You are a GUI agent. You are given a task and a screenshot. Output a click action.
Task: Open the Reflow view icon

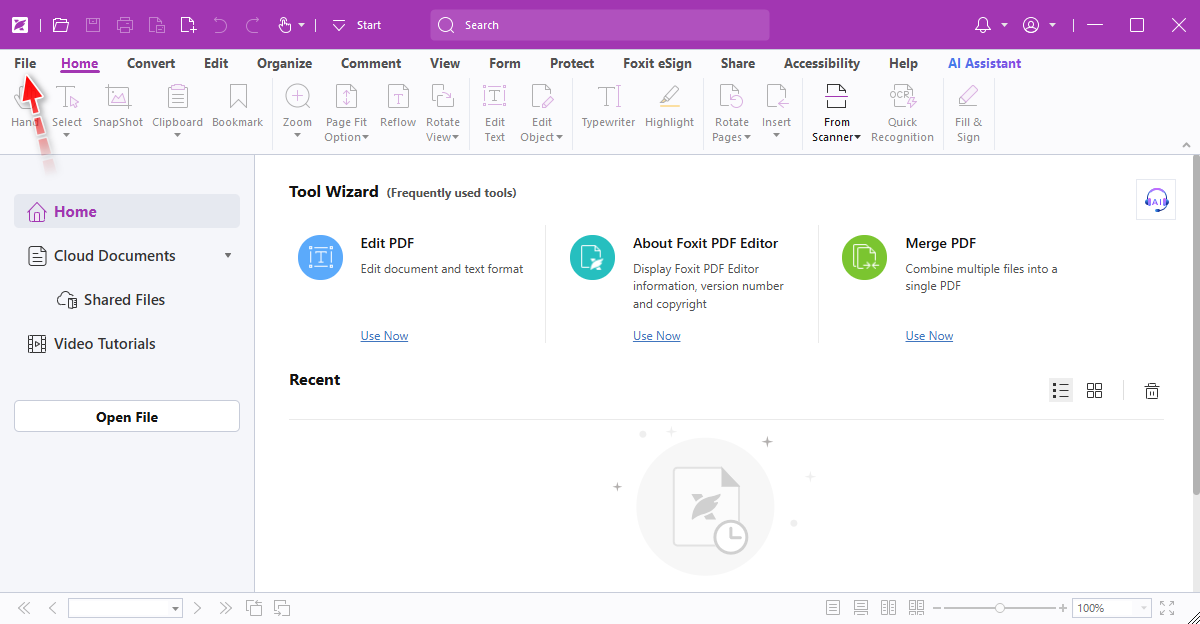click(398, 98)
